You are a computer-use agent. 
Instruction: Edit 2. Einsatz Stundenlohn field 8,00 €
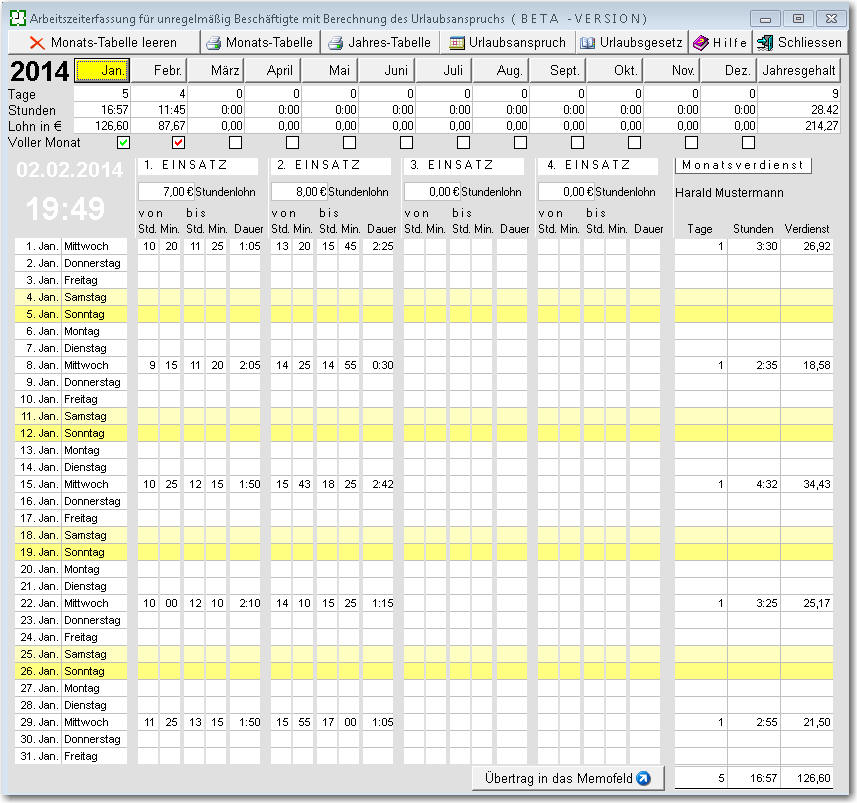point(299,192)
